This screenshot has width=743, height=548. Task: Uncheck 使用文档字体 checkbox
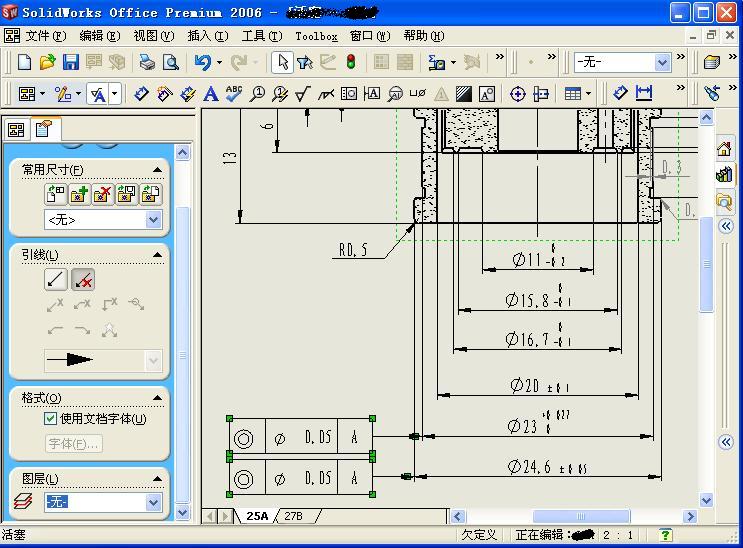50,419
